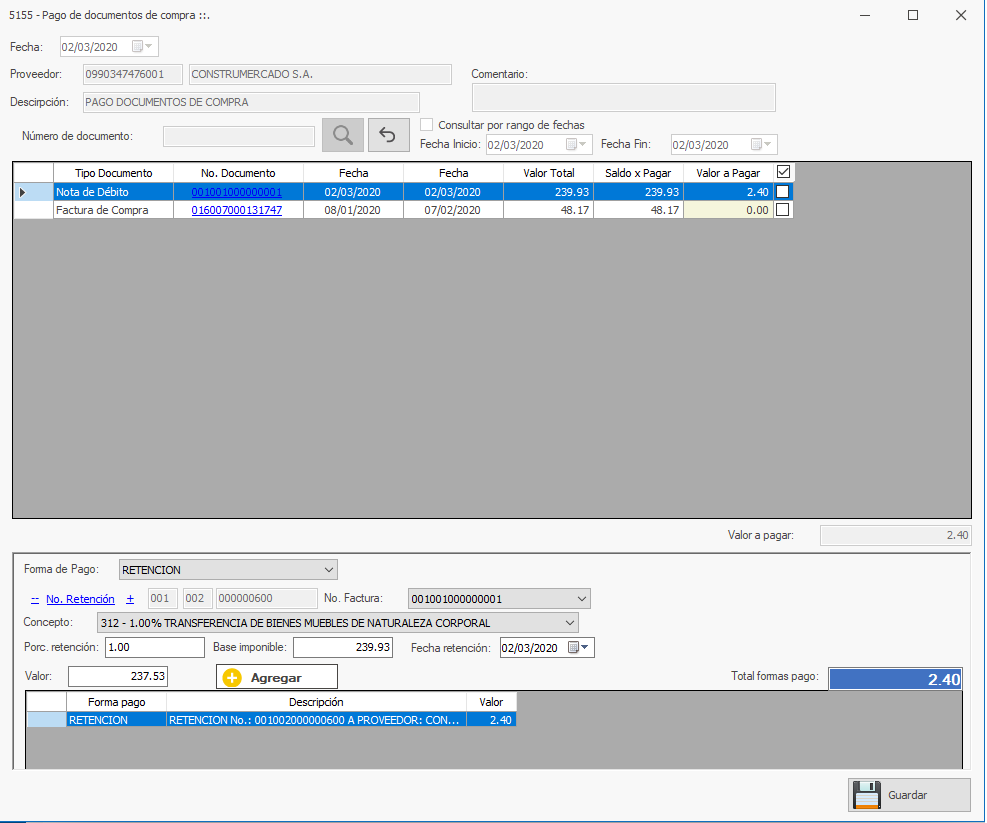Click the yellow plus Agregar button

pos(276,677)
